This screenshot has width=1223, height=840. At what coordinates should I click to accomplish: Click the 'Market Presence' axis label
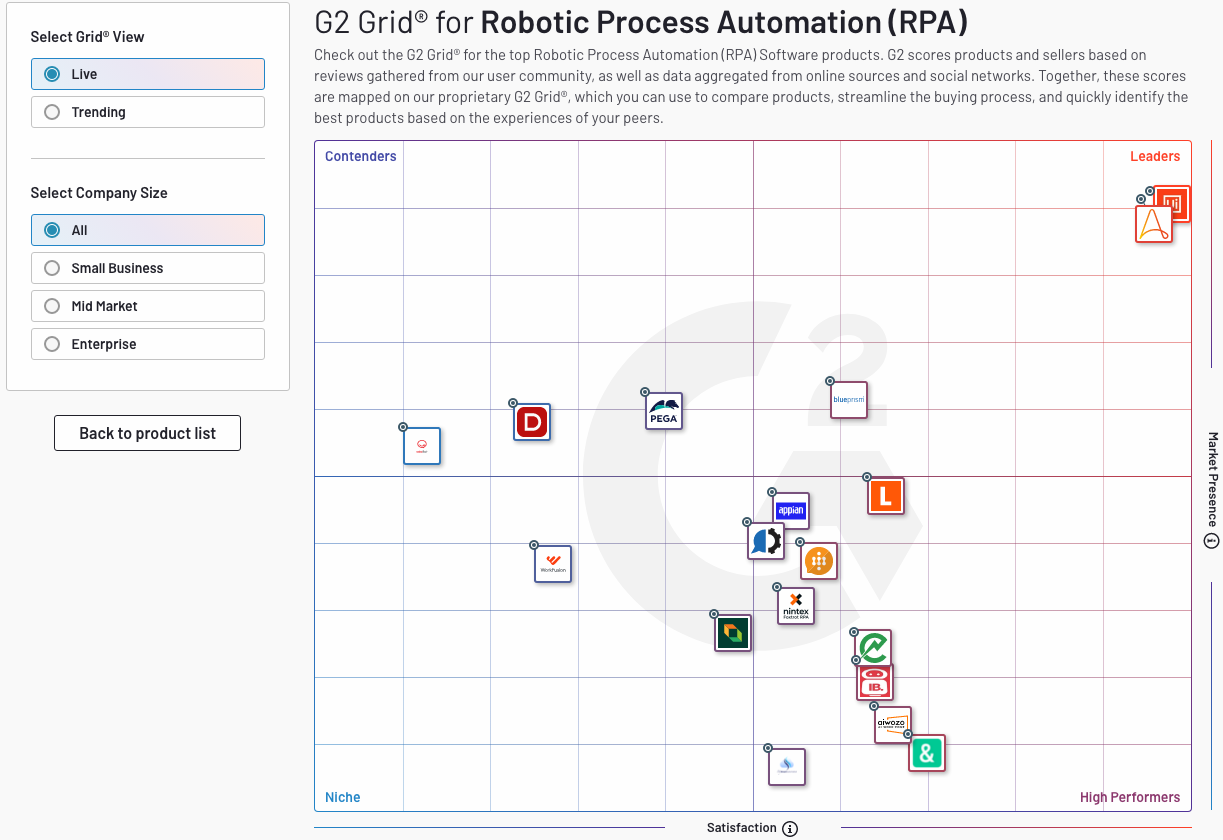point(1212,479)
